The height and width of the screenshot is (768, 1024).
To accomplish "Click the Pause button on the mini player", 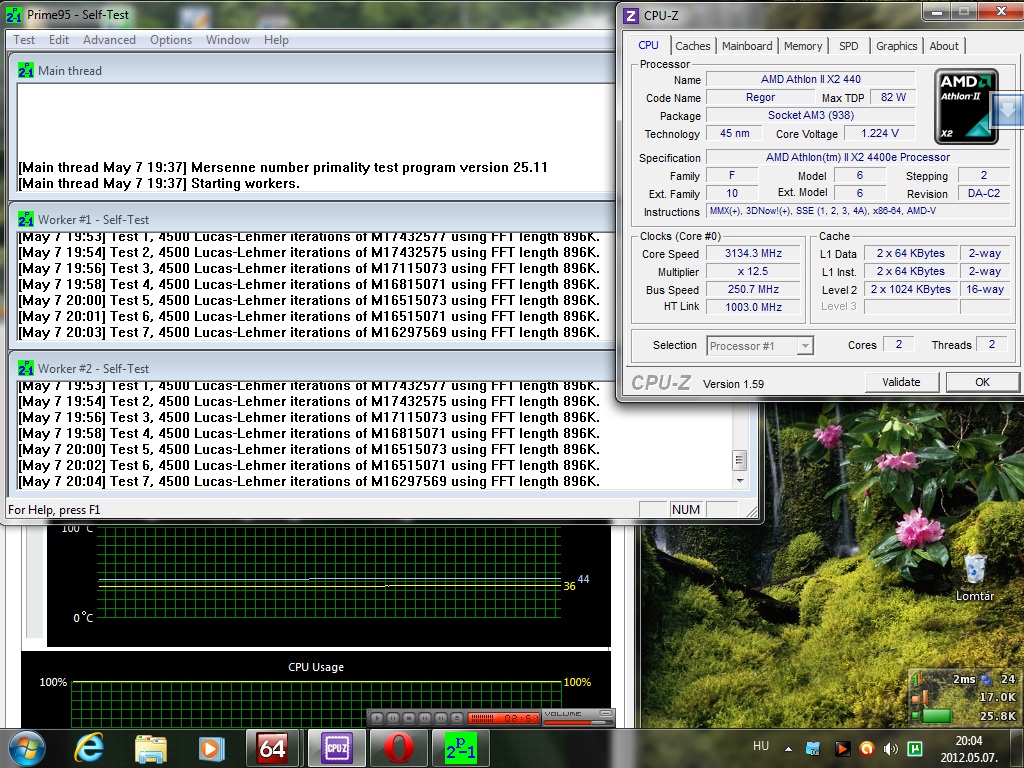I will (392, 718).
